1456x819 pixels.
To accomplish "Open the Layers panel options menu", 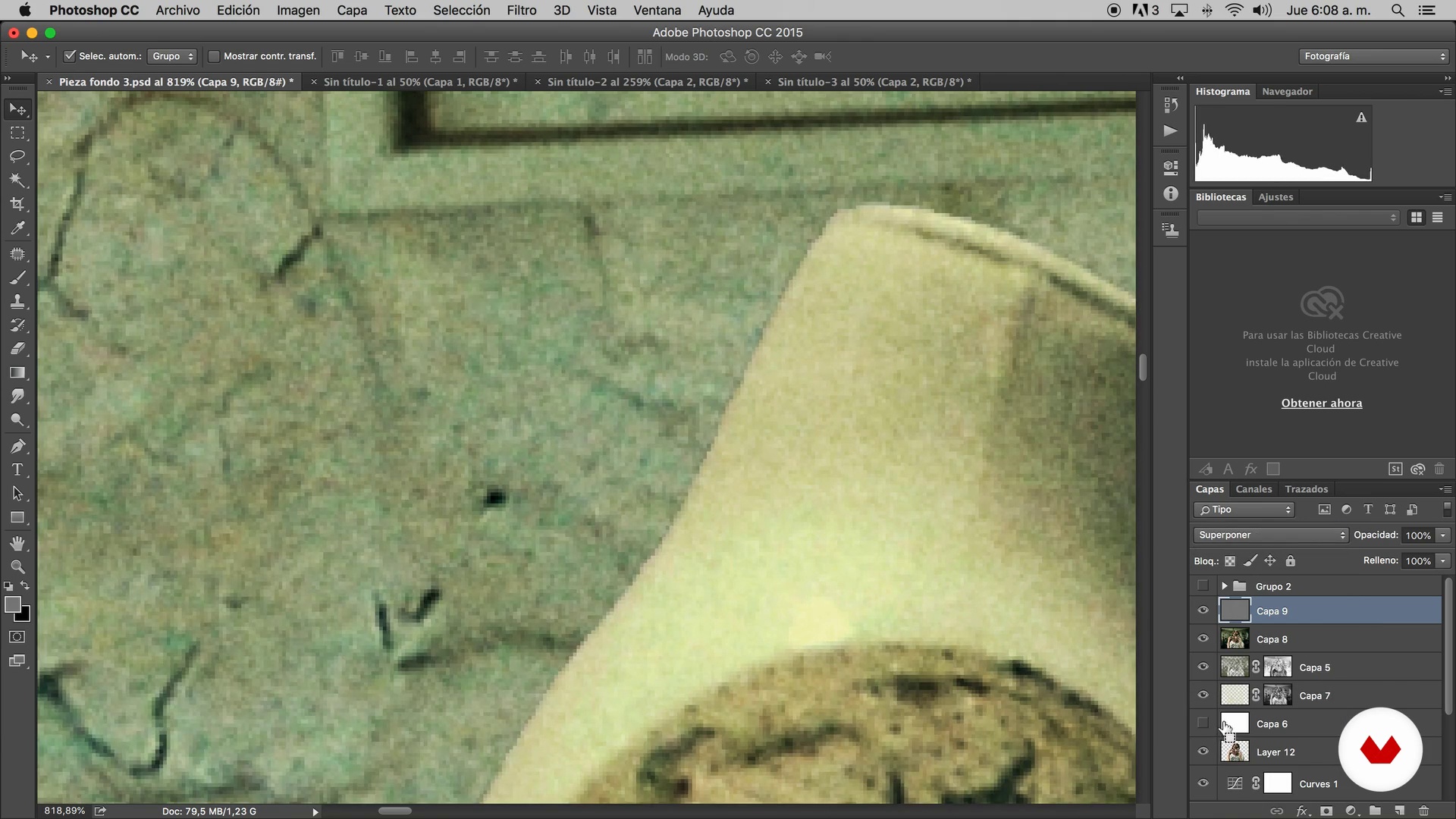I will (x=1445, y=490).
